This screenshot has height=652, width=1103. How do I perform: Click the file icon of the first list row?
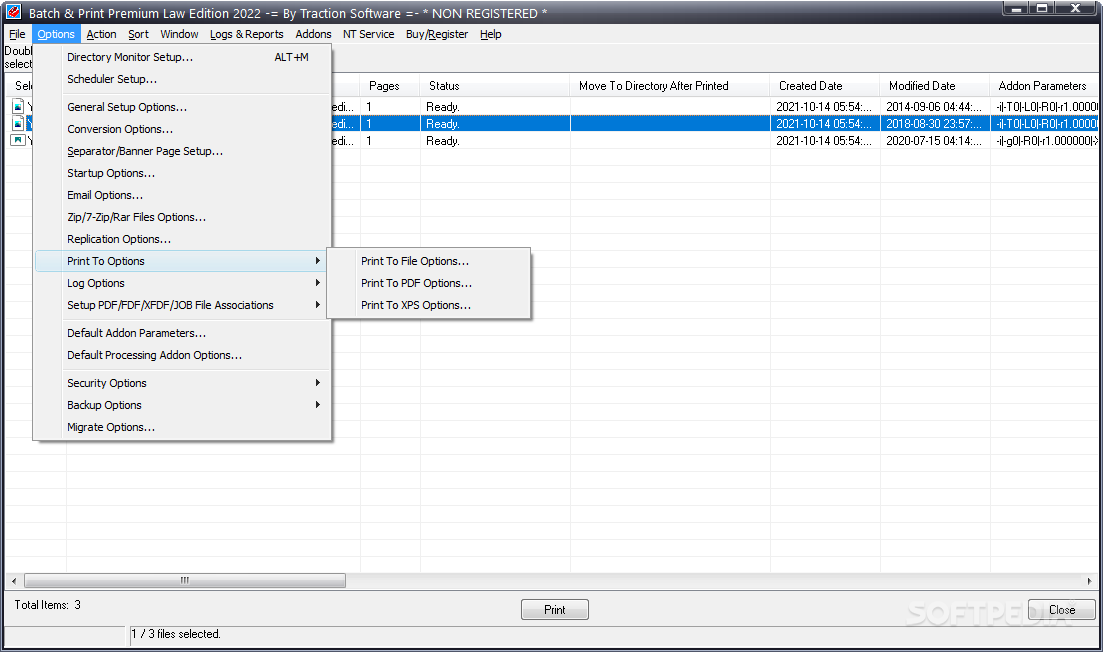point(18,106)
